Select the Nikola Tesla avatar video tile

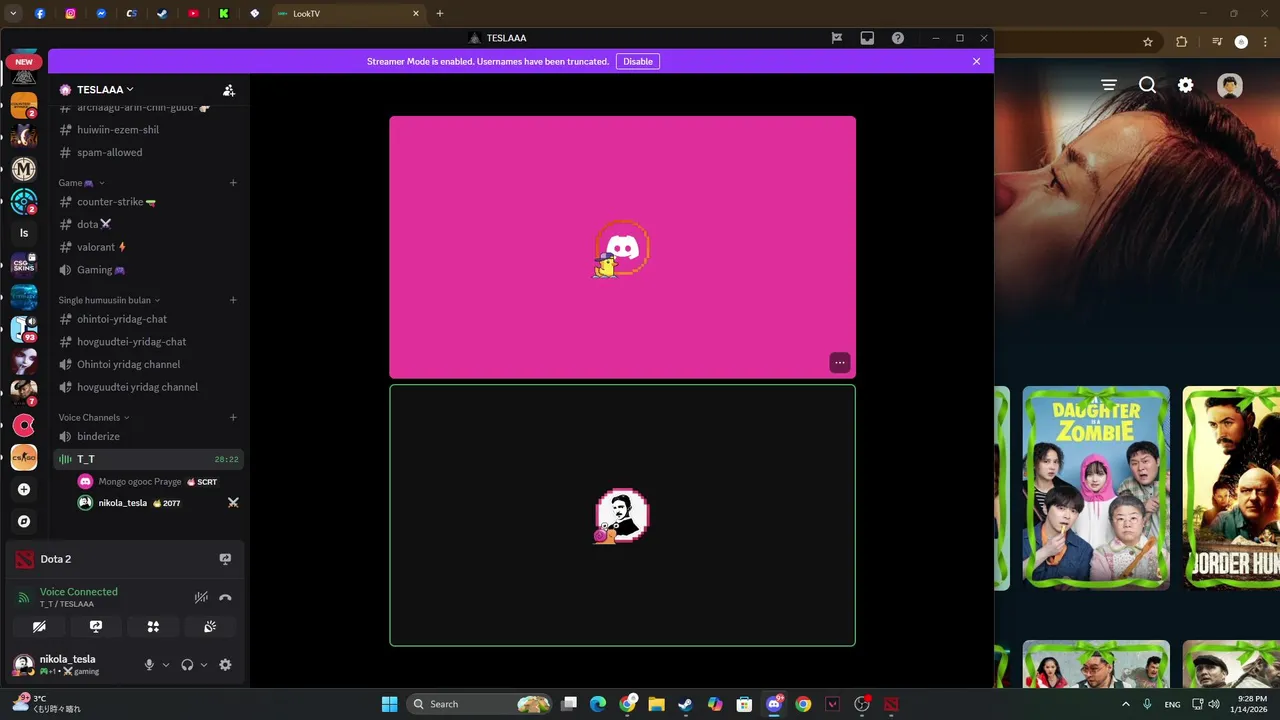622,515
